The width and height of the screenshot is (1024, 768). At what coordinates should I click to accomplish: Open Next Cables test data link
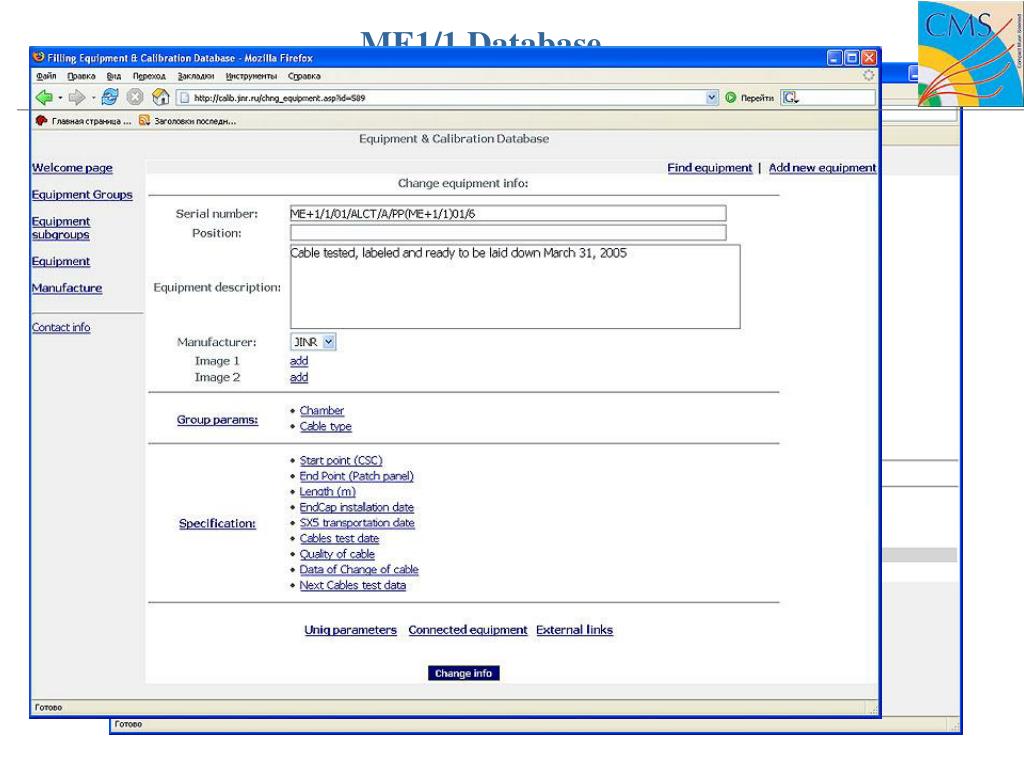[352, 585]
